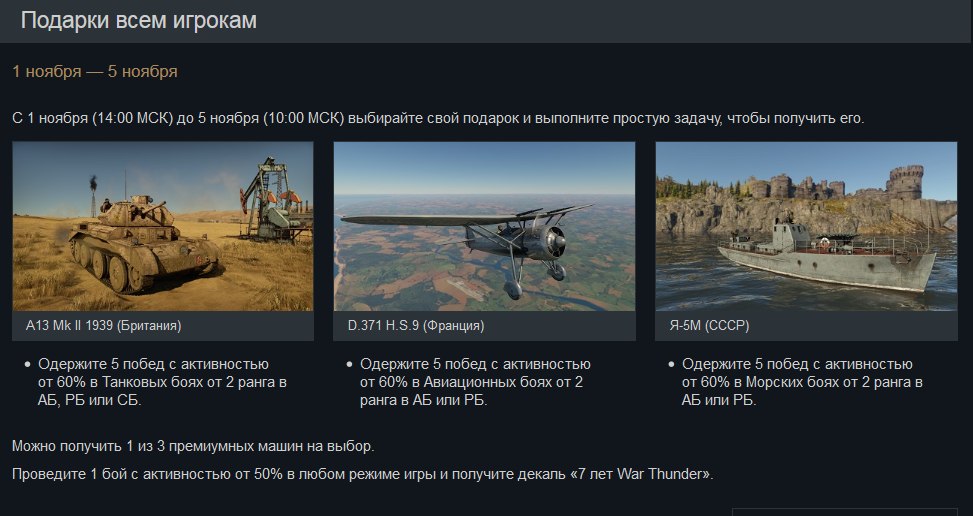Viewport: 973px width, 516px height.
Task: Open the A13 Mk II tank image
Action: (x=163, y=226)
